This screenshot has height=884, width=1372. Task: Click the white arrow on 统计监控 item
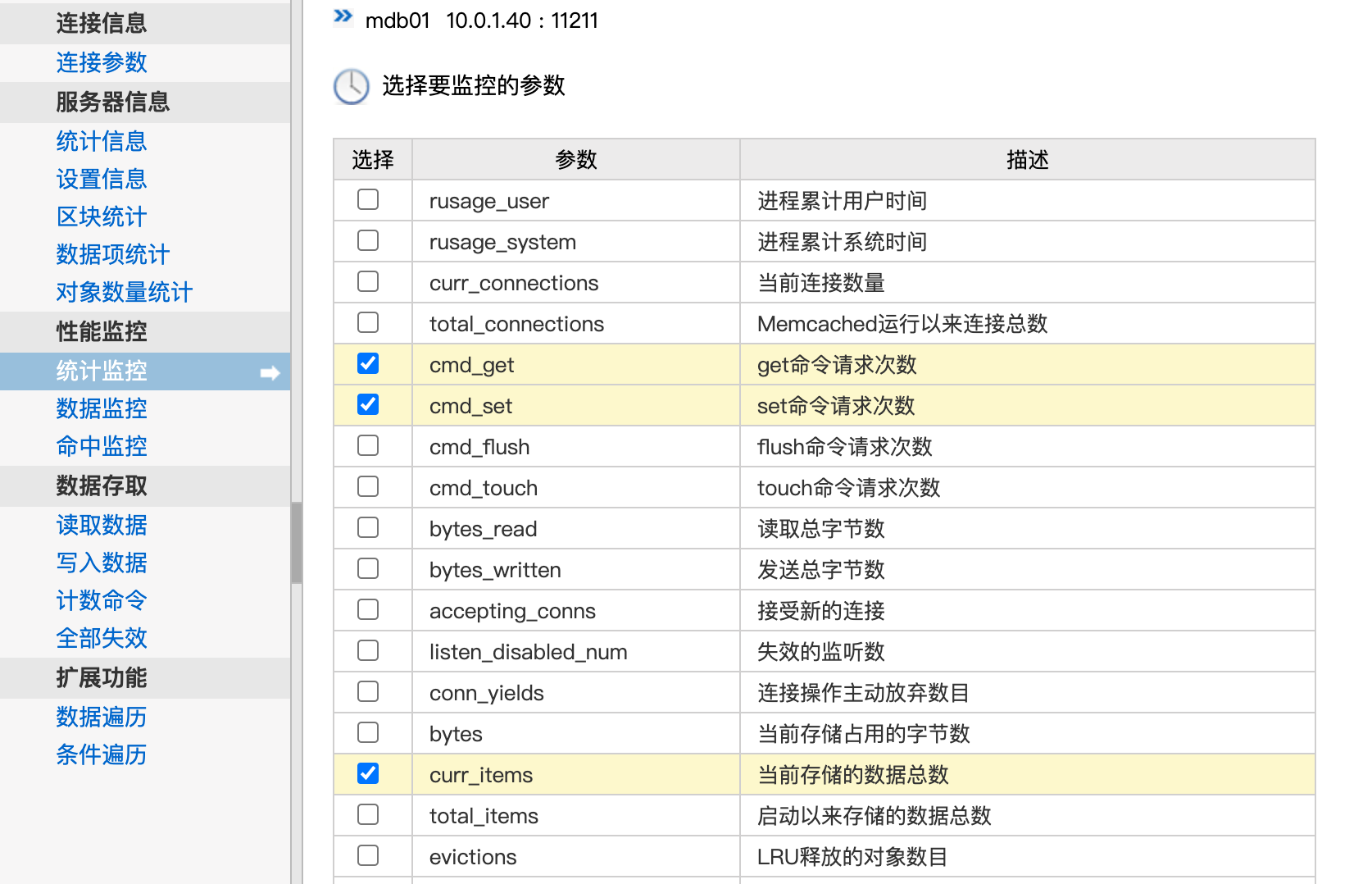270,373
